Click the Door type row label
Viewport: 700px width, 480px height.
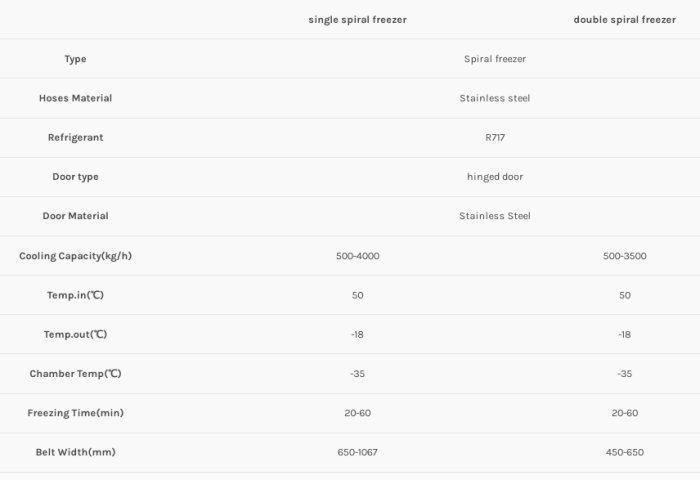pos(75,177)
